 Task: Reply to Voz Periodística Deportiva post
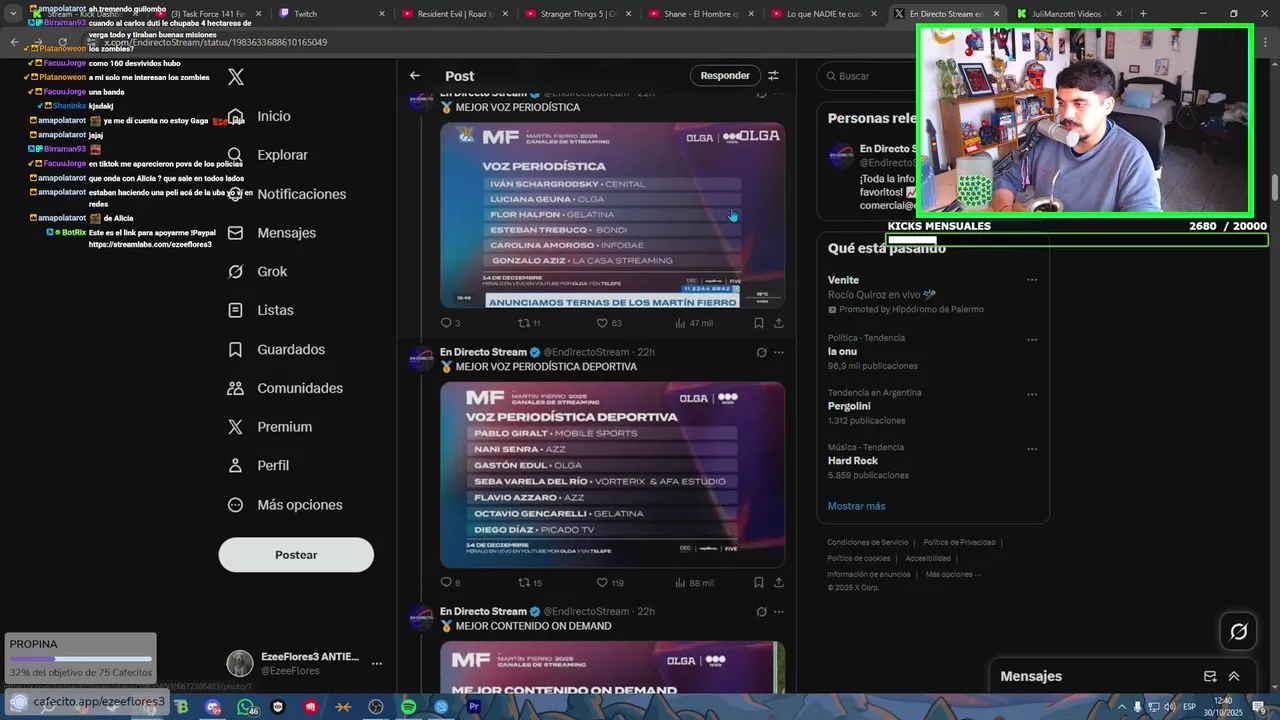click(450, 583)
